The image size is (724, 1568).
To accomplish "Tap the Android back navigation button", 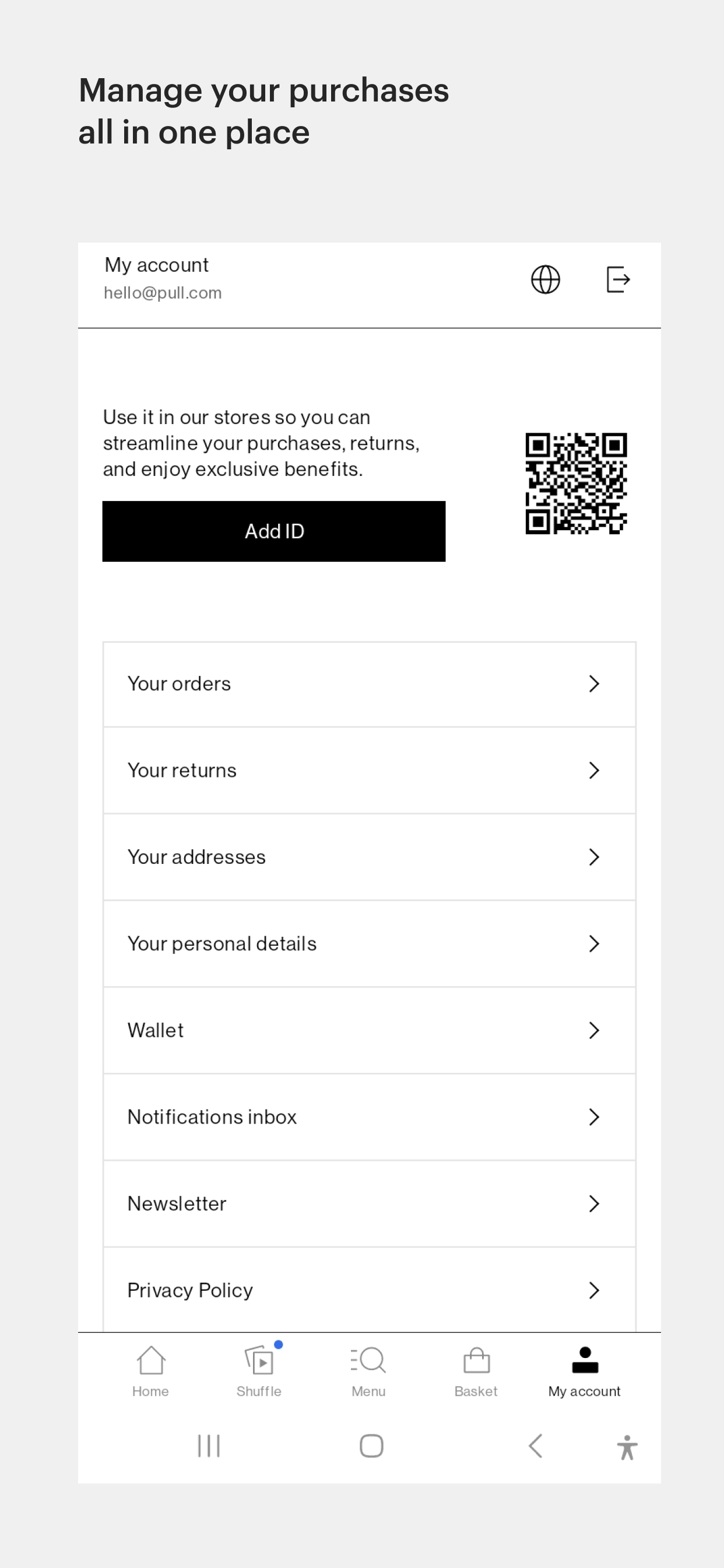I will click(x=535, y=1445).
